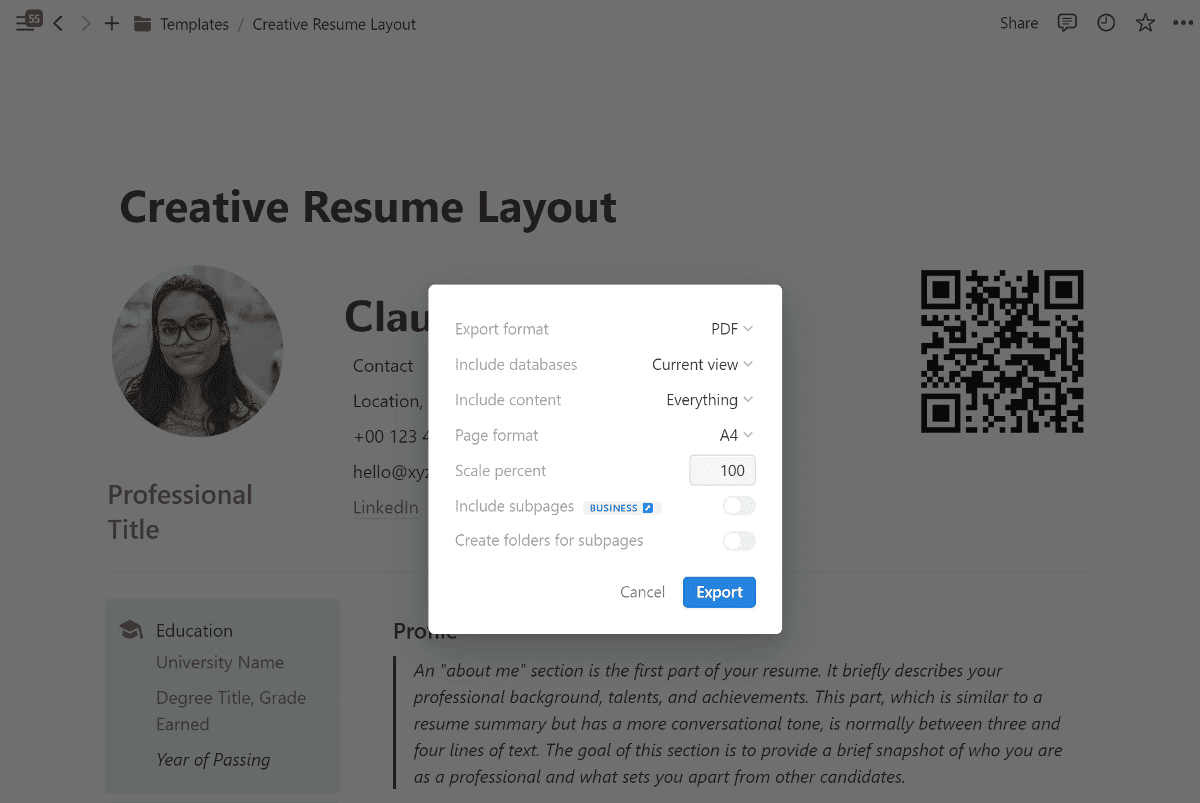The image size is (1200, 803).
Task: Open the comments icon in top bar
Action: pyautogui.click(x=1067, y=23)
